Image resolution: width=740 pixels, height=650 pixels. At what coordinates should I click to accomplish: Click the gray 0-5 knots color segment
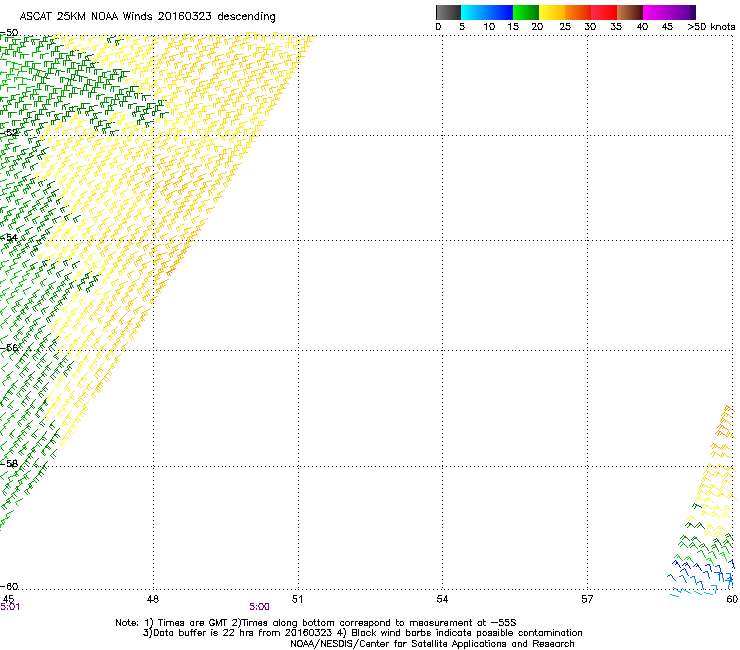[x=448, y=12]
